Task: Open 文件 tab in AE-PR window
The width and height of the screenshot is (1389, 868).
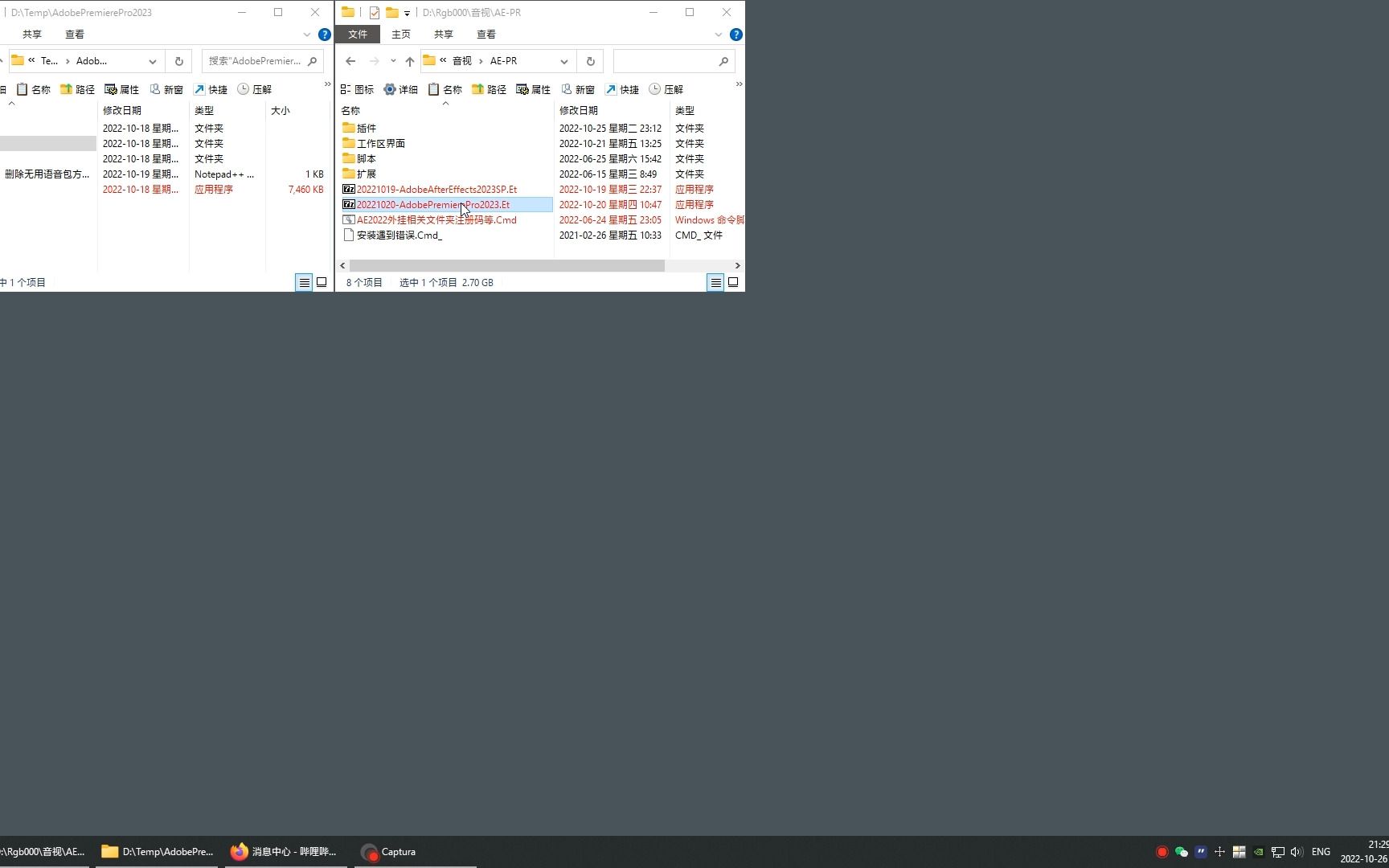Action: click(358, 35)
